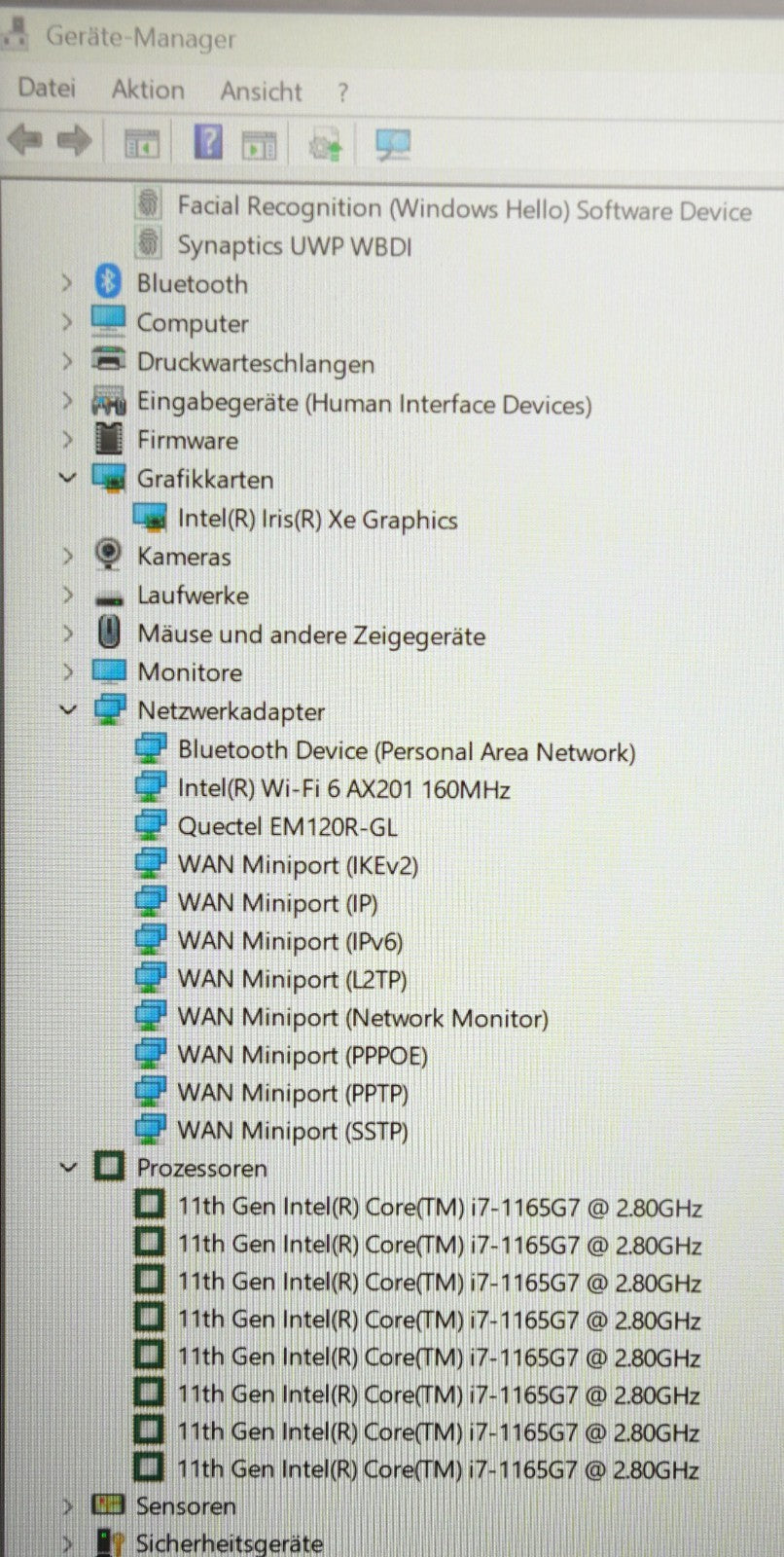Click the mouse icon beside Mäuse und andere Zeigegeräte
Image resolution: width=784 pixels, height=1557 pixels.
109,634
